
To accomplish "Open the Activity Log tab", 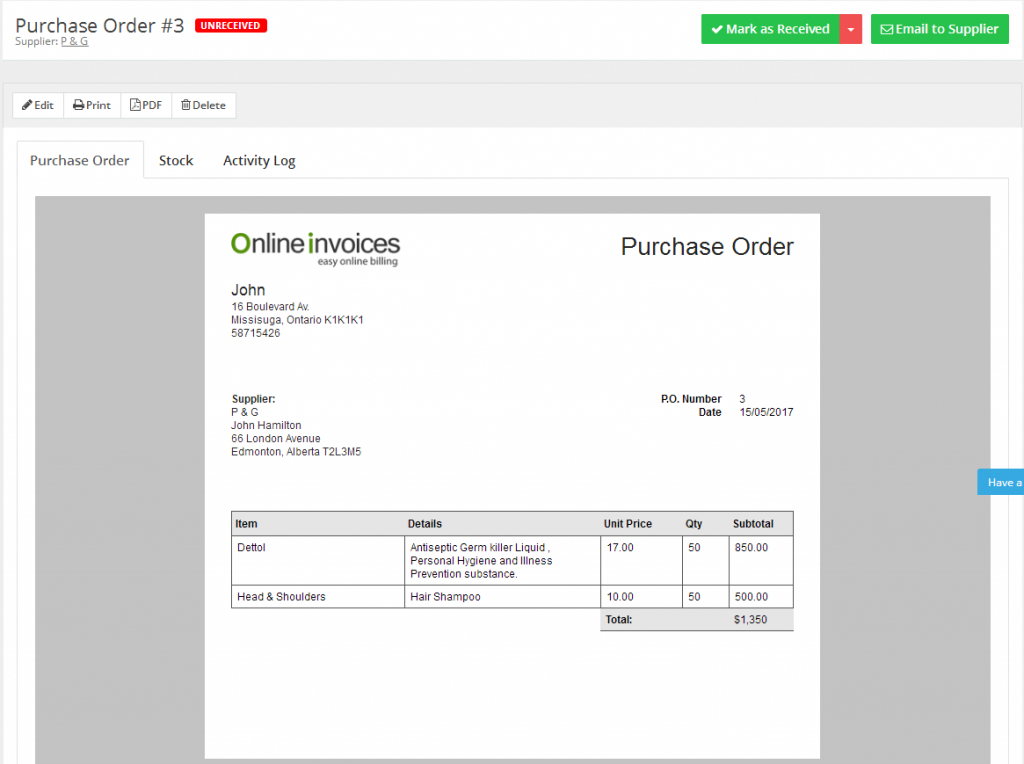I will pyautogui.click(x=259, y=160).
